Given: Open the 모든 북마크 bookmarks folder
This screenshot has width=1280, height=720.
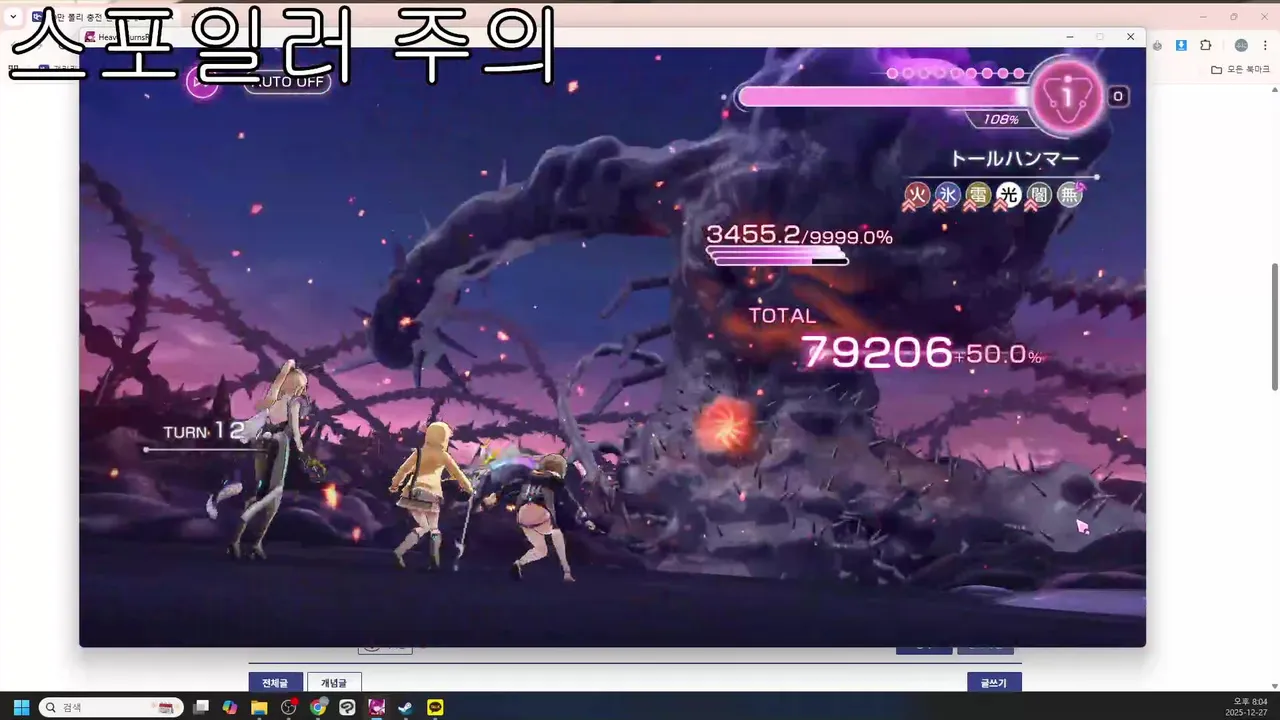Looking at the screenshot, I should [x=1240, y=69].
